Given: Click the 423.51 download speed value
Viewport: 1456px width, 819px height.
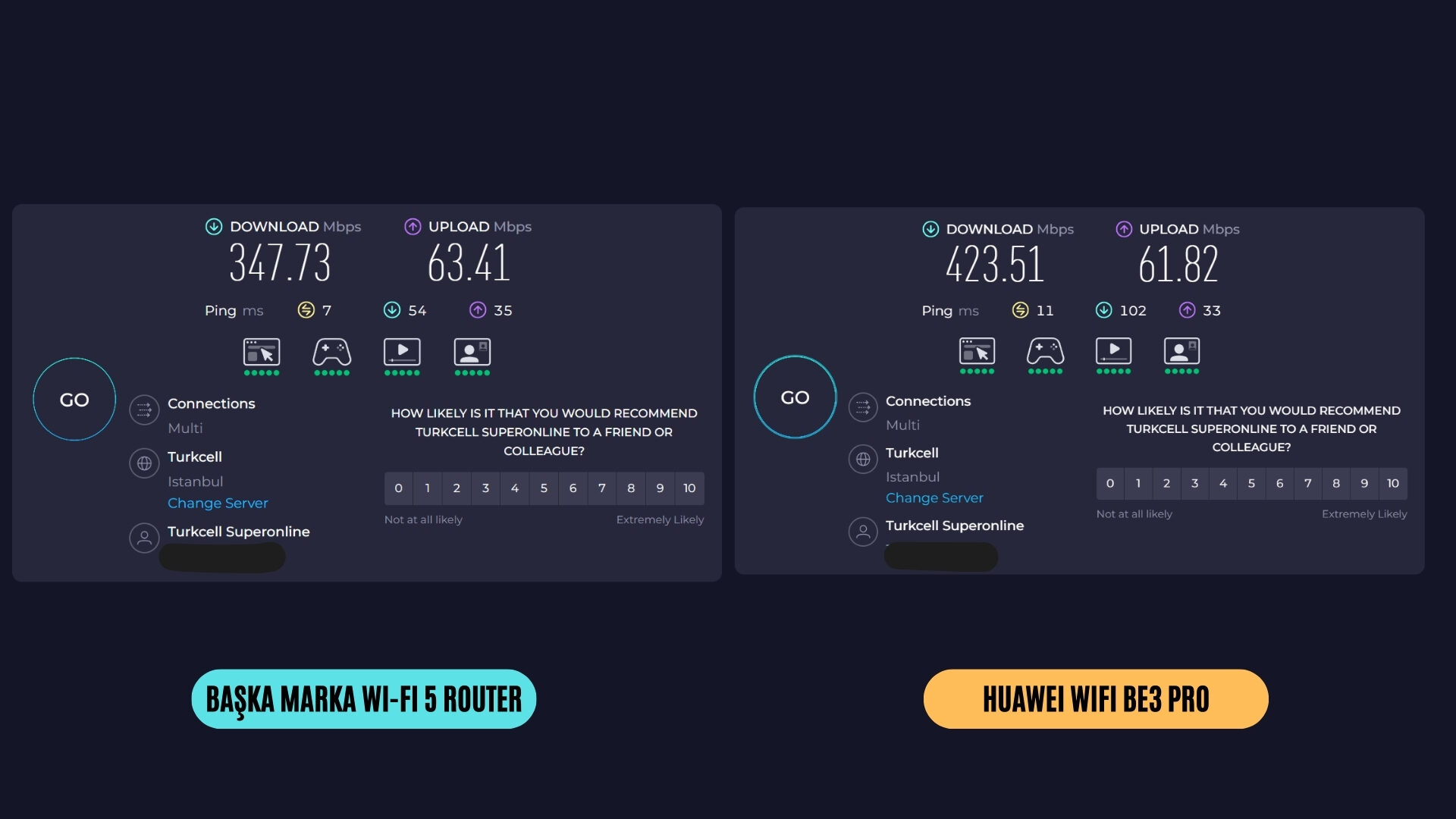Looking at the screenshot, I should tap(995, 265).
